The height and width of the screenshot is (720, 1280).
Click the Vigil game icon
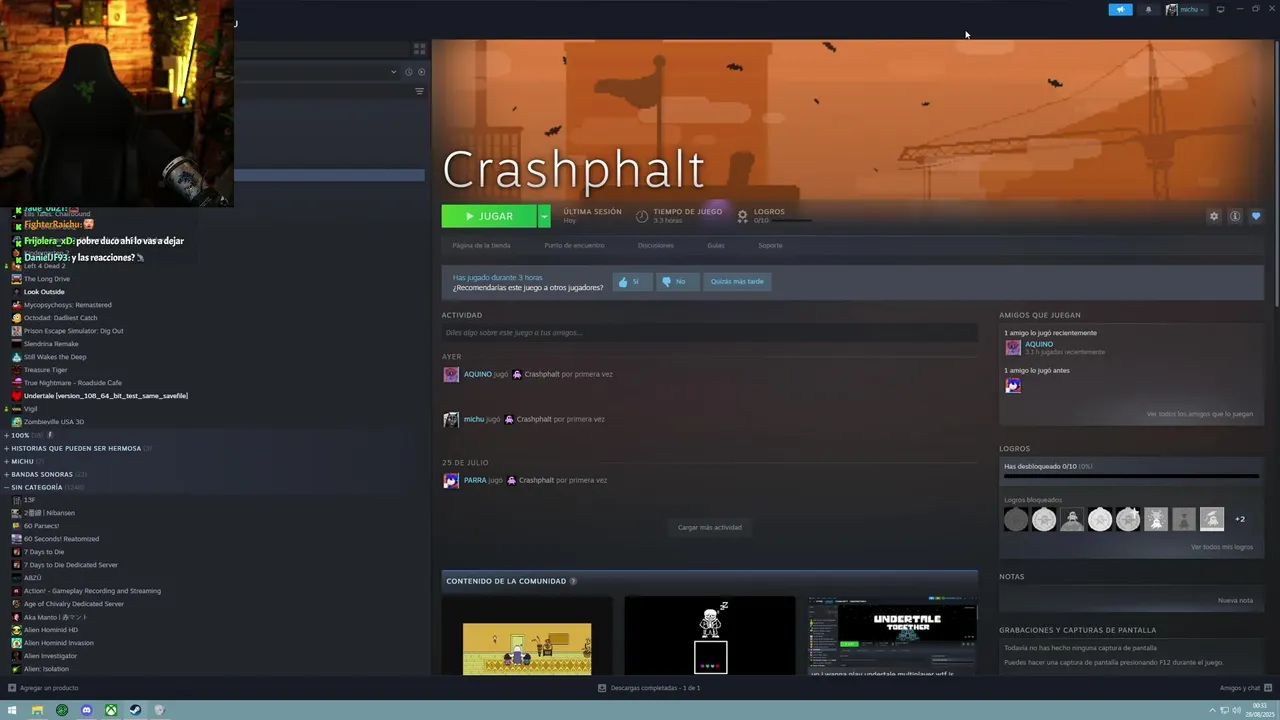[x=16, y=409]
